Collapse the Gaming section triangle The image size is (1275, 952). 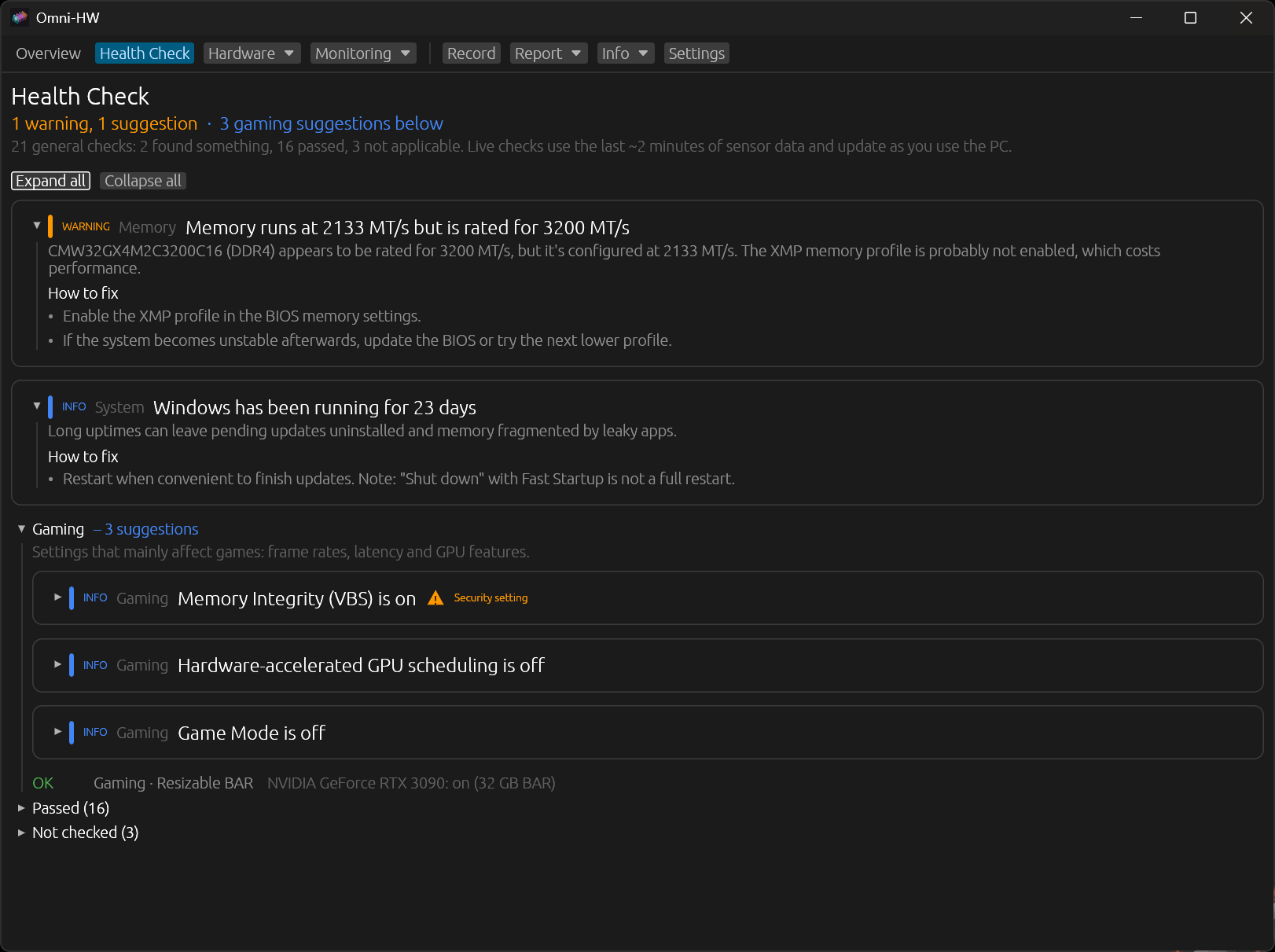tap(21, 528)
